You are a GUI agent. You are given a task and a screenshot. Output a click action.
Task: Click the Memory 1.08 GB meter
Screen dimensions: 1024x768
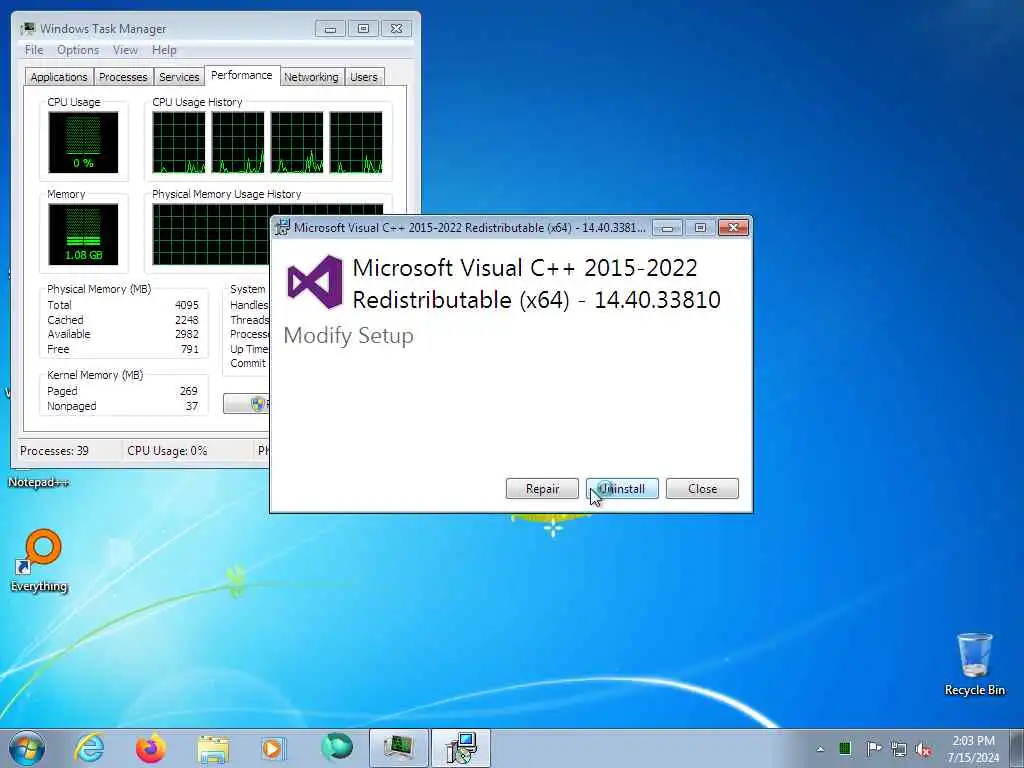[x=83, y=234]
